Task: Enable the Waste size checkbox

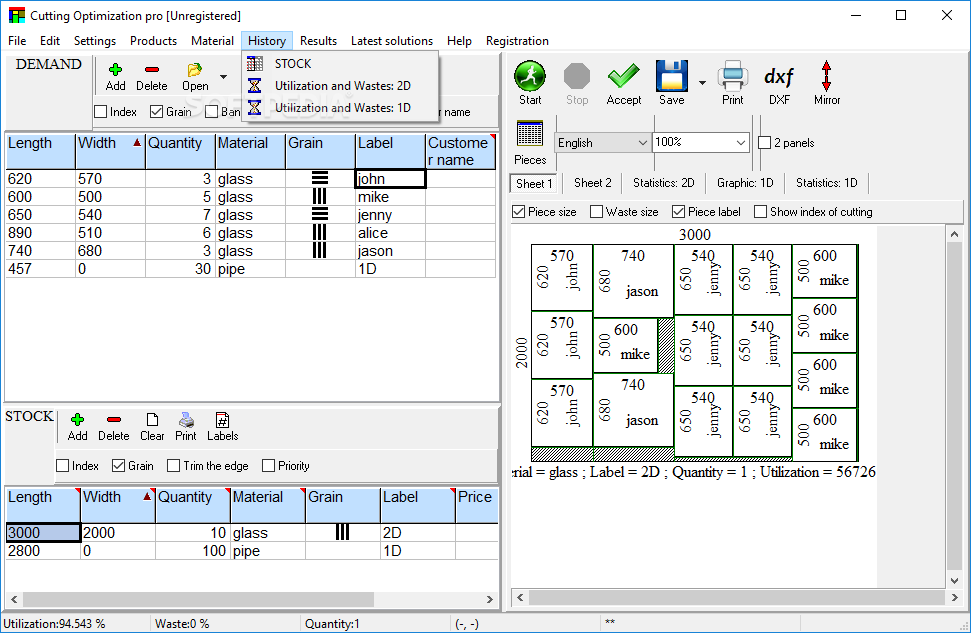Action: [x=596, y=212]
